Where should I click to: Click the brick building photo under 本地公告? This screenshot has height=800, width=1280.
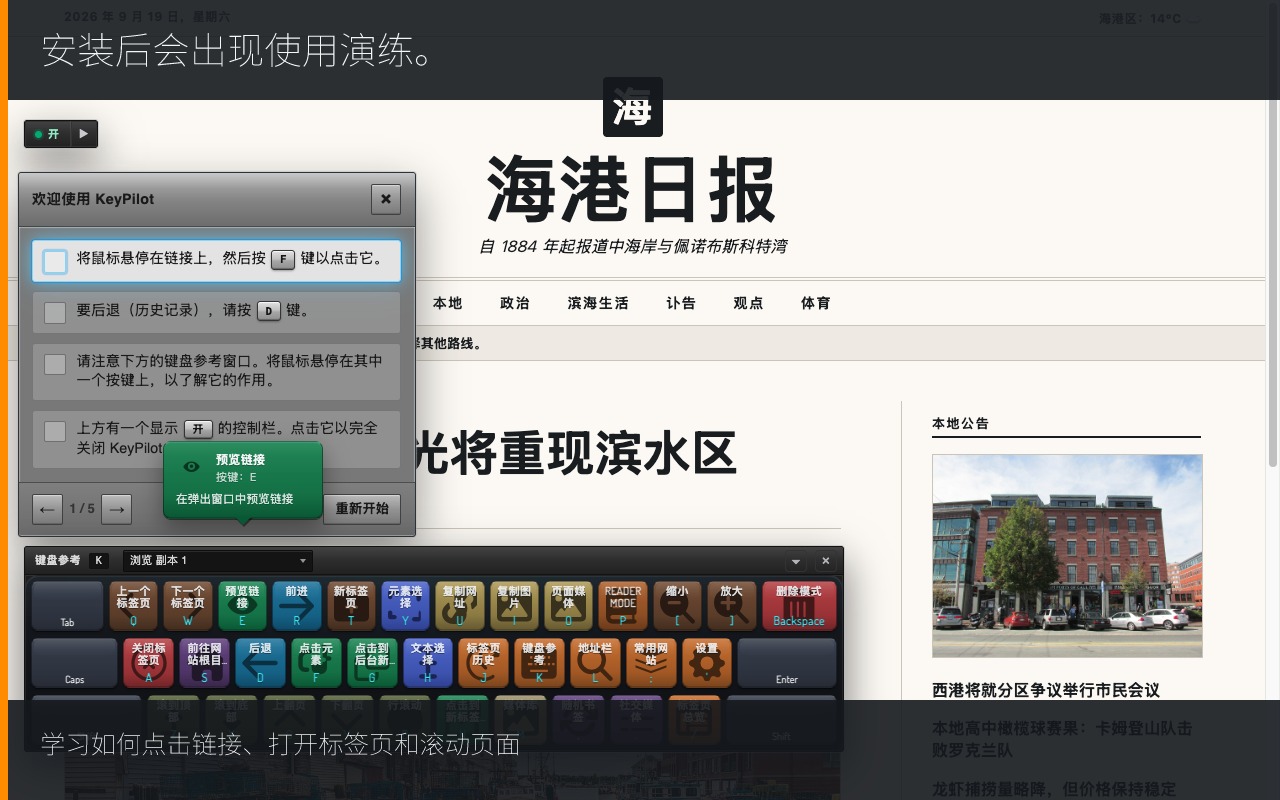(x=1067, y=556)
